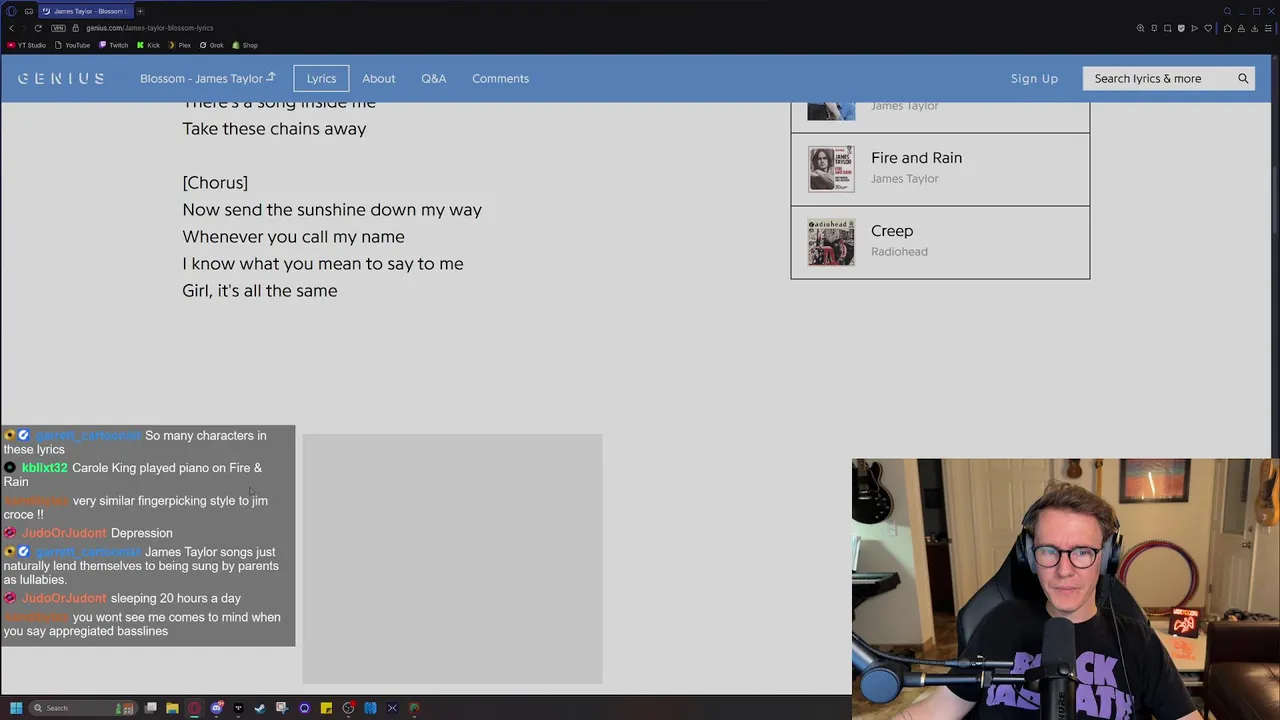Click the site lock icon in address bar

pyautogui.click(x=76, y=28)
